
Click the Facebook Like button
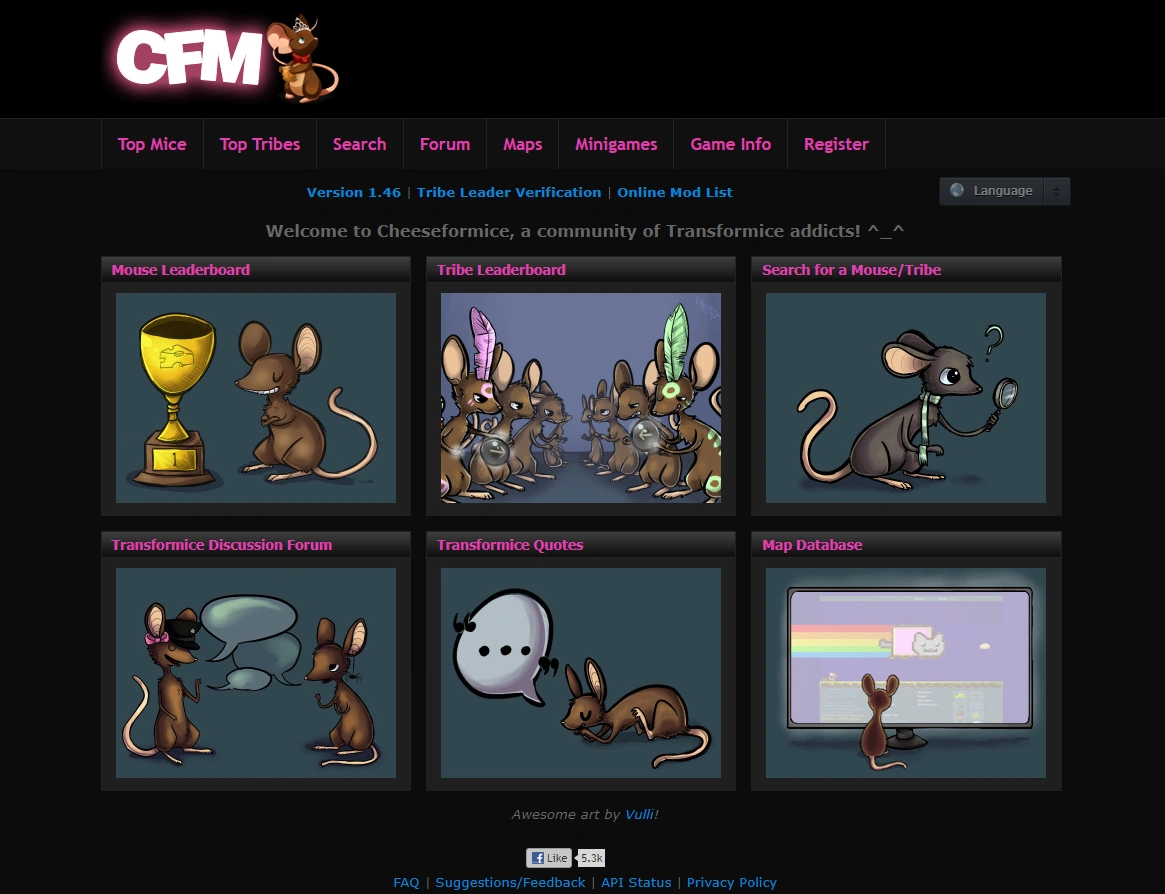[549, 858]
